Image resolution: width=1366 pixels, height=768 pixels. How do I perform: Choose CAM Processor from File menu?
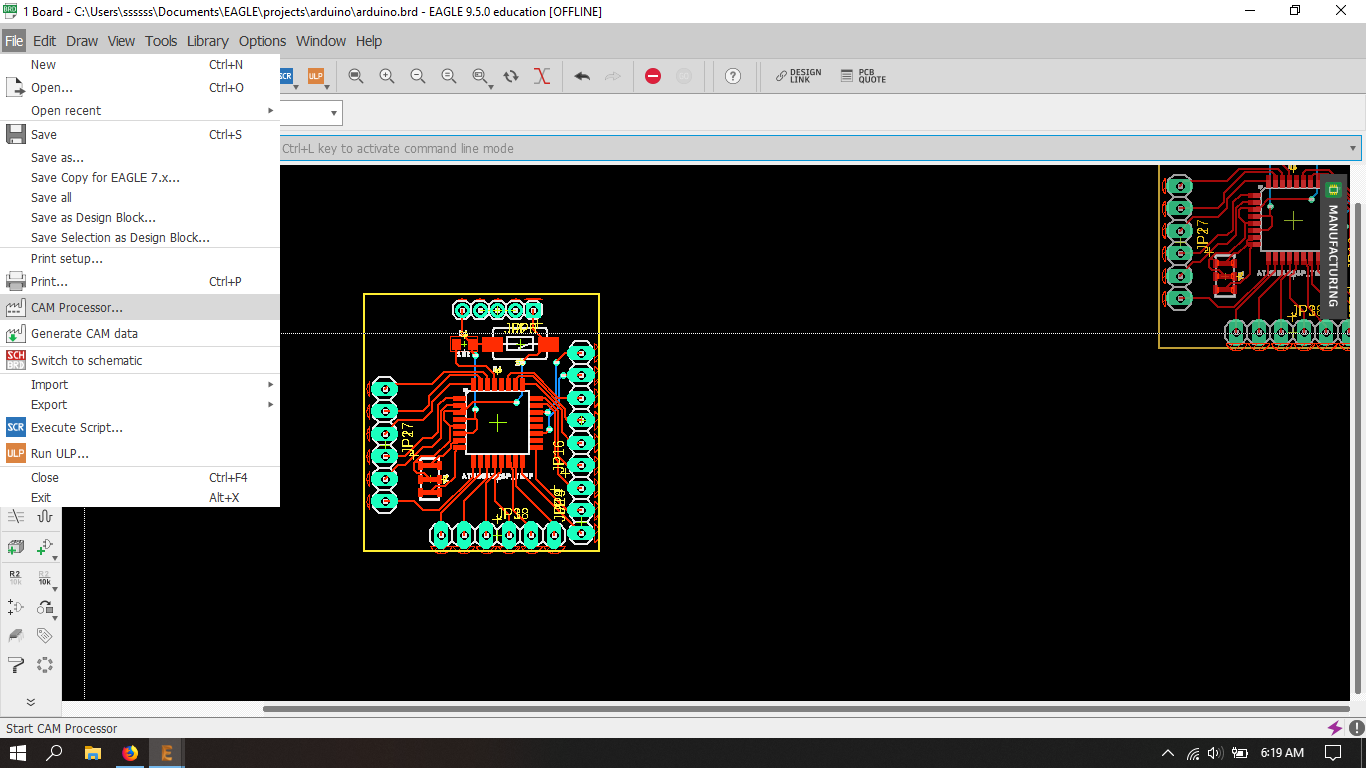tap(140, 307)
